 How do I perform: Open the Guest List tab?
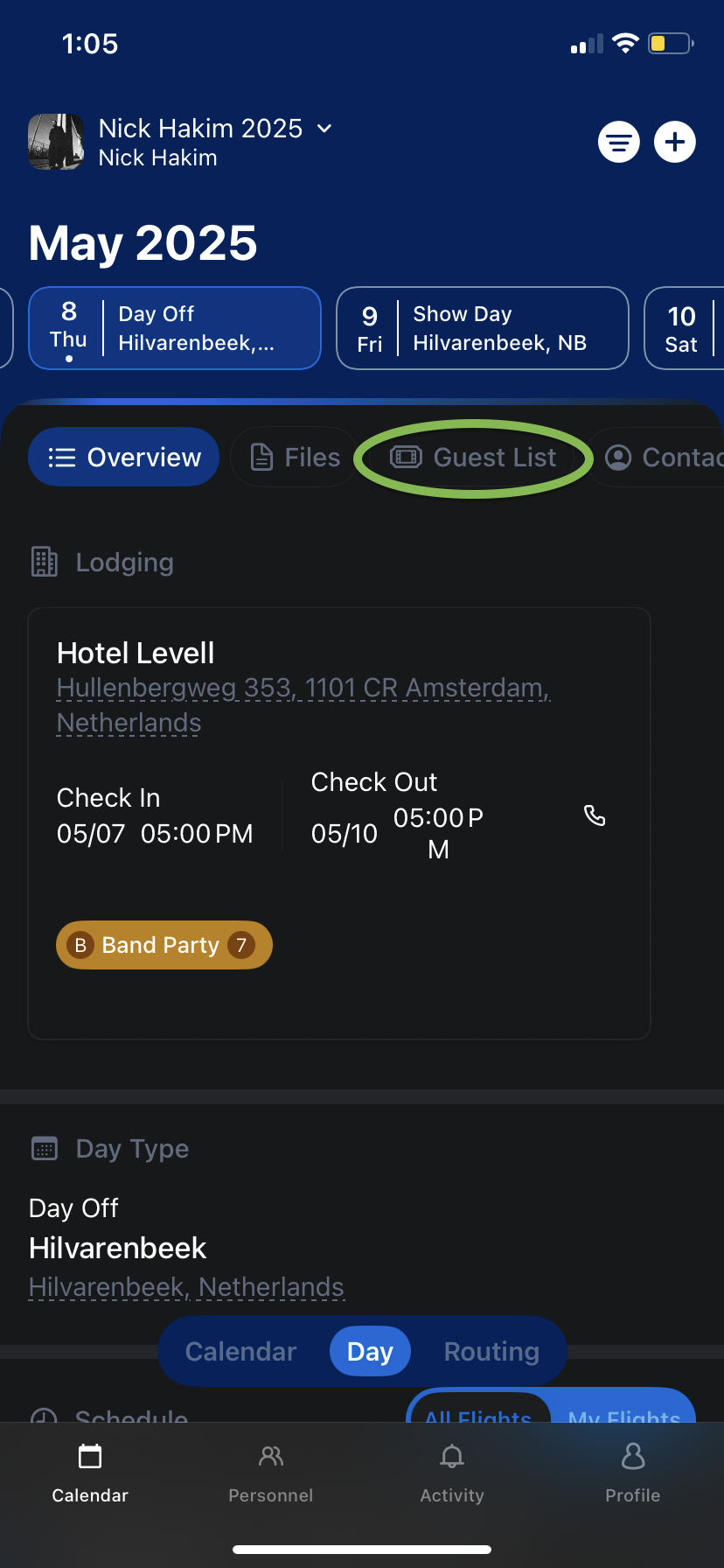click(473, 458)
